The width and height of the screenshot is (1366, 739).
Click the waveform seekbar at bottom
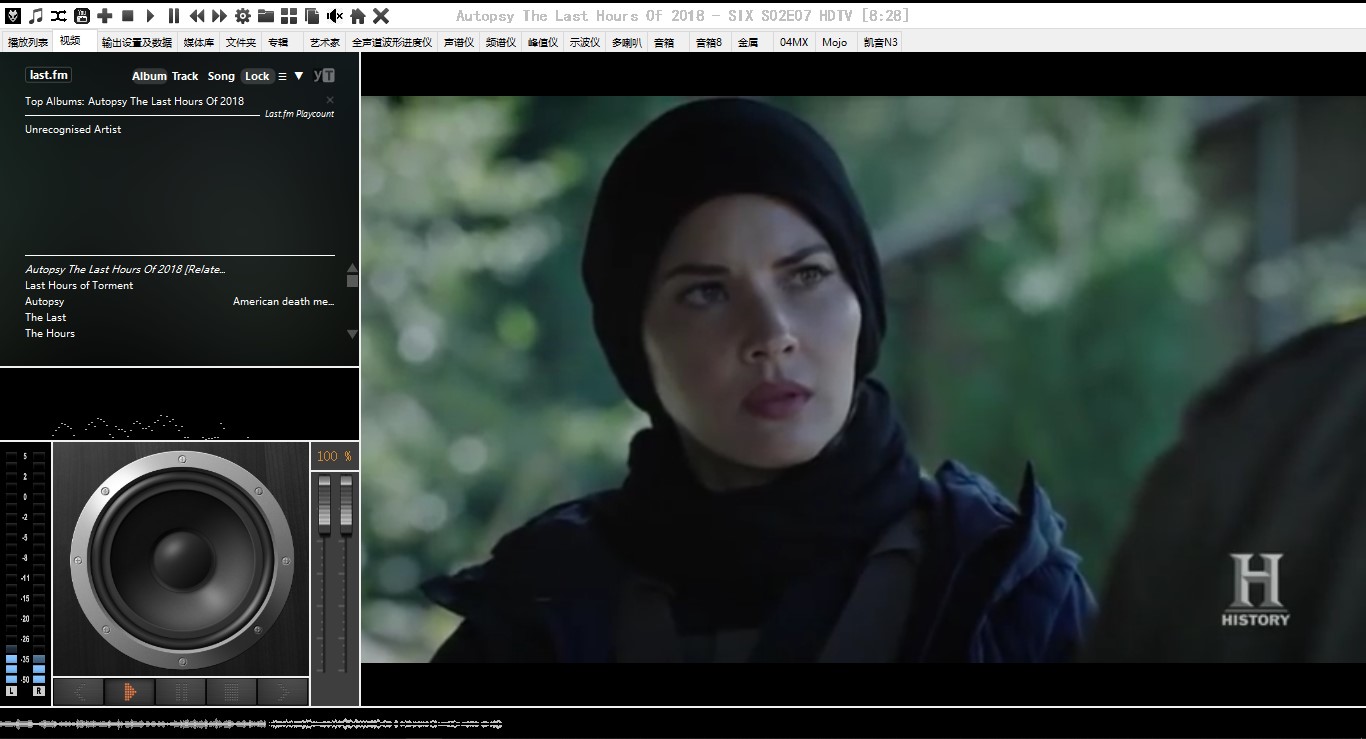(250, 723)
